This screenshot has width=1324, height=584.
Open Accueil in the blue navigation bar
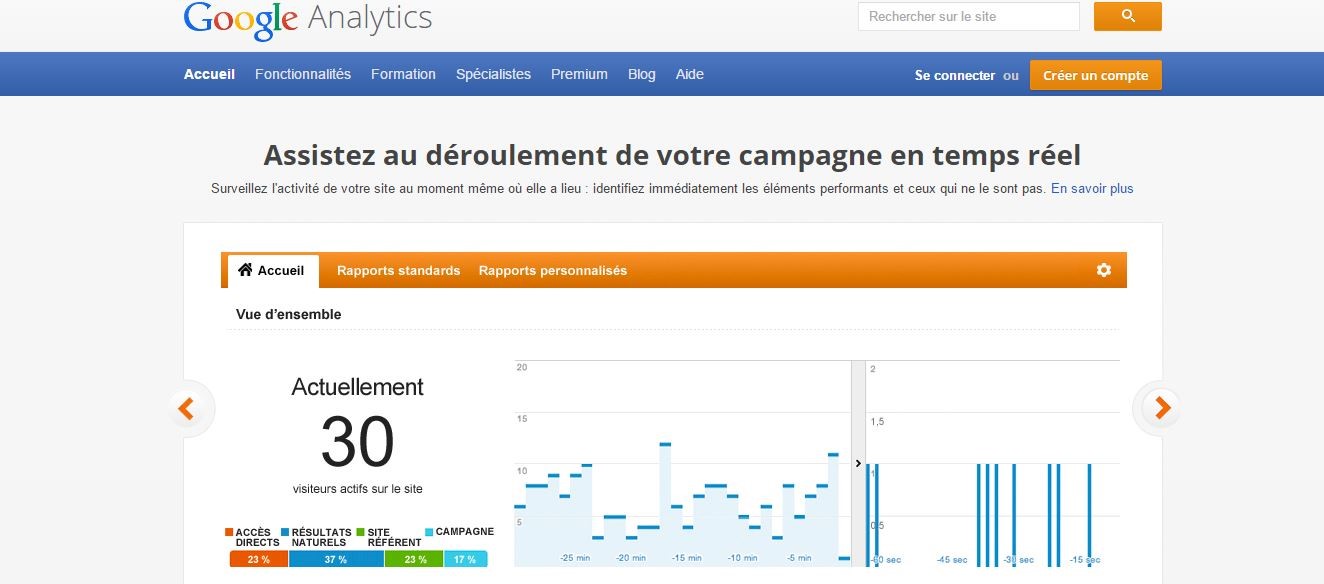209,74
